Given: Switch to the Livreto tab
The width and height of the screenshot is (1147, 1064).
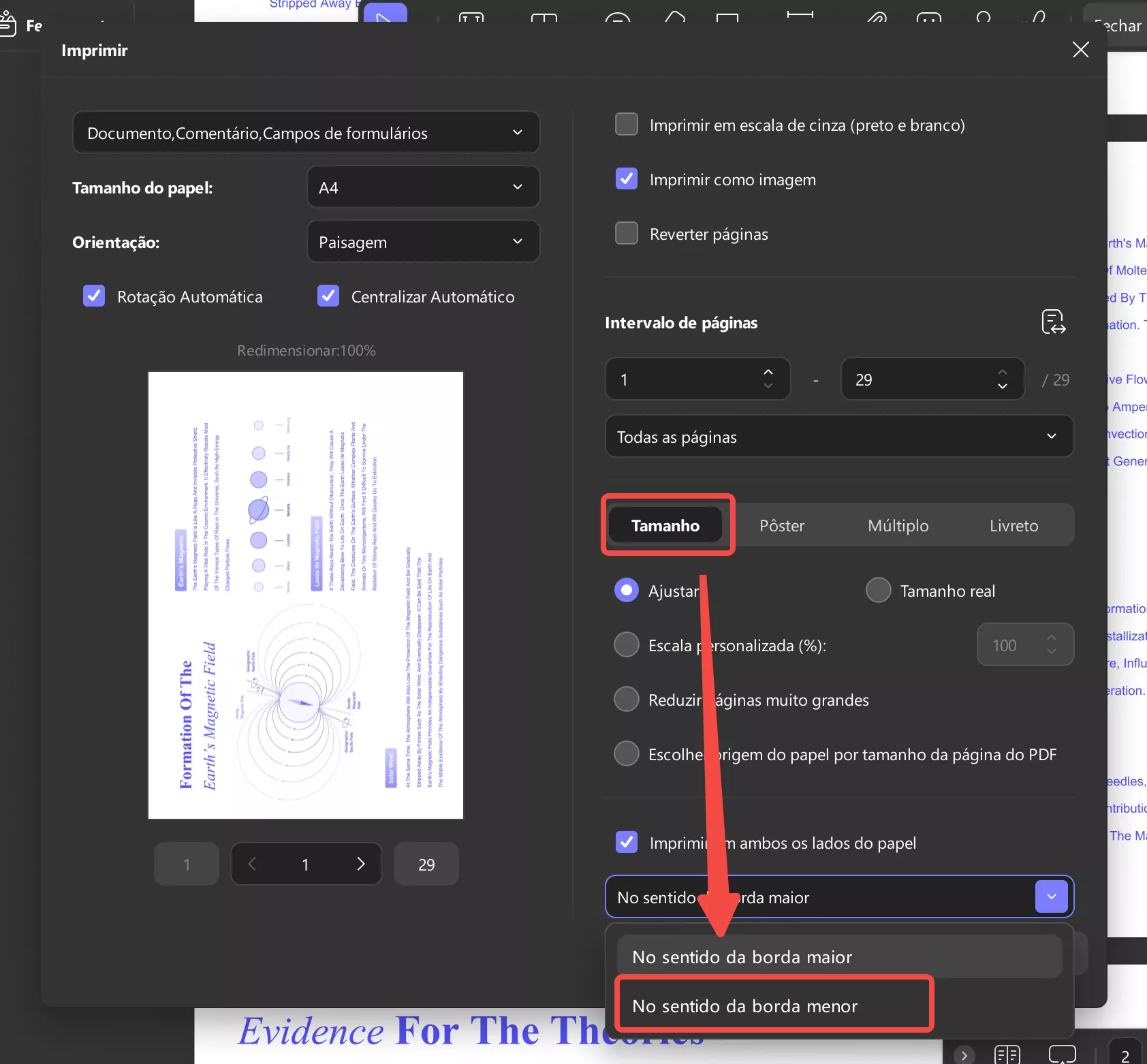Looking at the screenshot, I should point(1014,525).
